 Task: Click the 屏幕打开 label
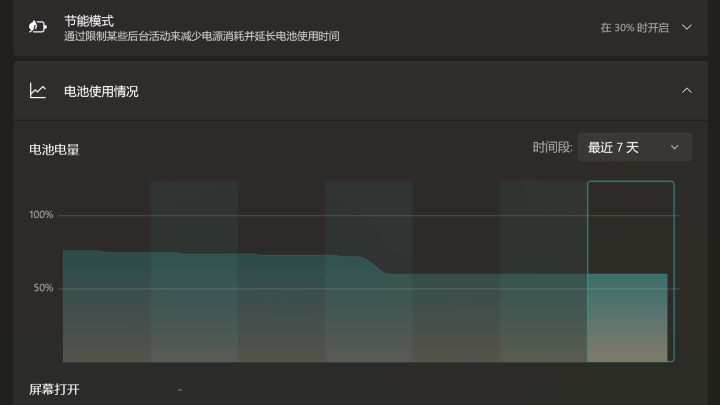click(54, 389)
